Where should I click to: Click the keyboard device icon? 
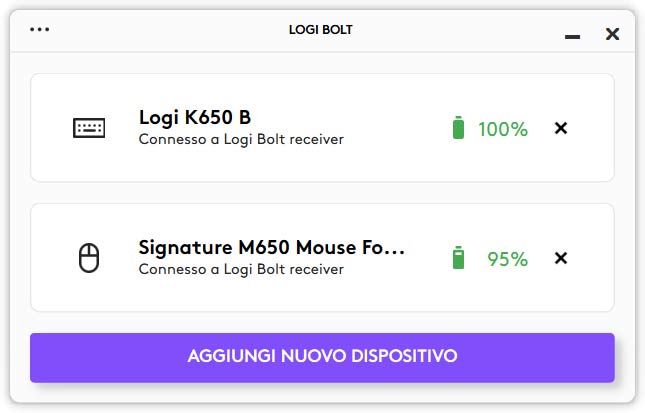pos(89,128)
